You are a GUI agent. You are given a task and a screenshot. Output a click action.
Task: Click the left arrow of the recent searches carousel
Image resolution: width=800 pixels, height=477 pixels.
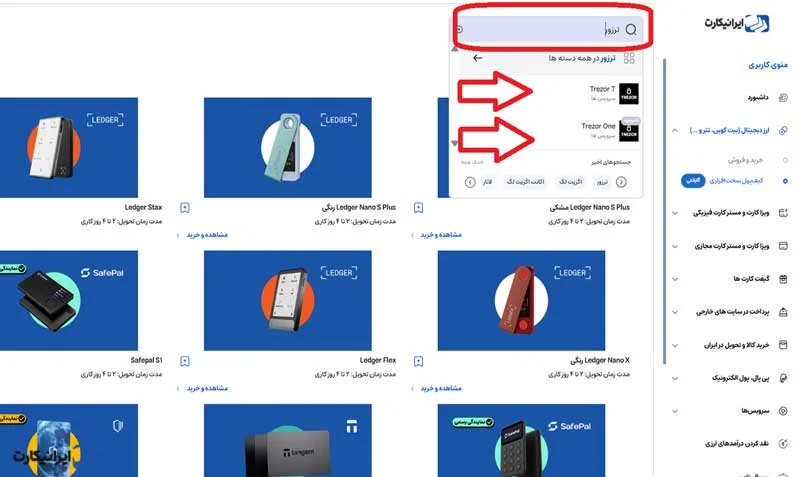click(x=470, y=182)
